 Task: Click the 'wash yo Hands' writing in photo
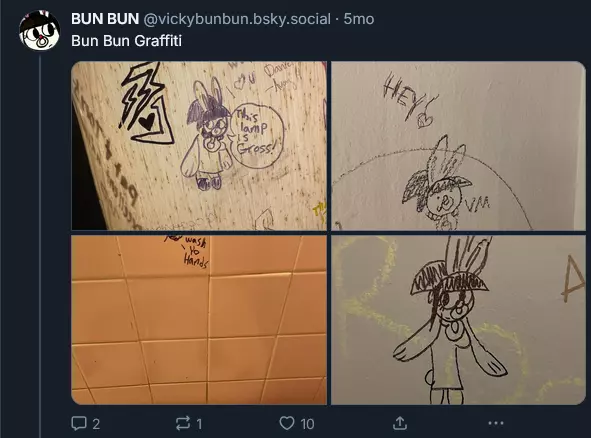coord(193,251)
